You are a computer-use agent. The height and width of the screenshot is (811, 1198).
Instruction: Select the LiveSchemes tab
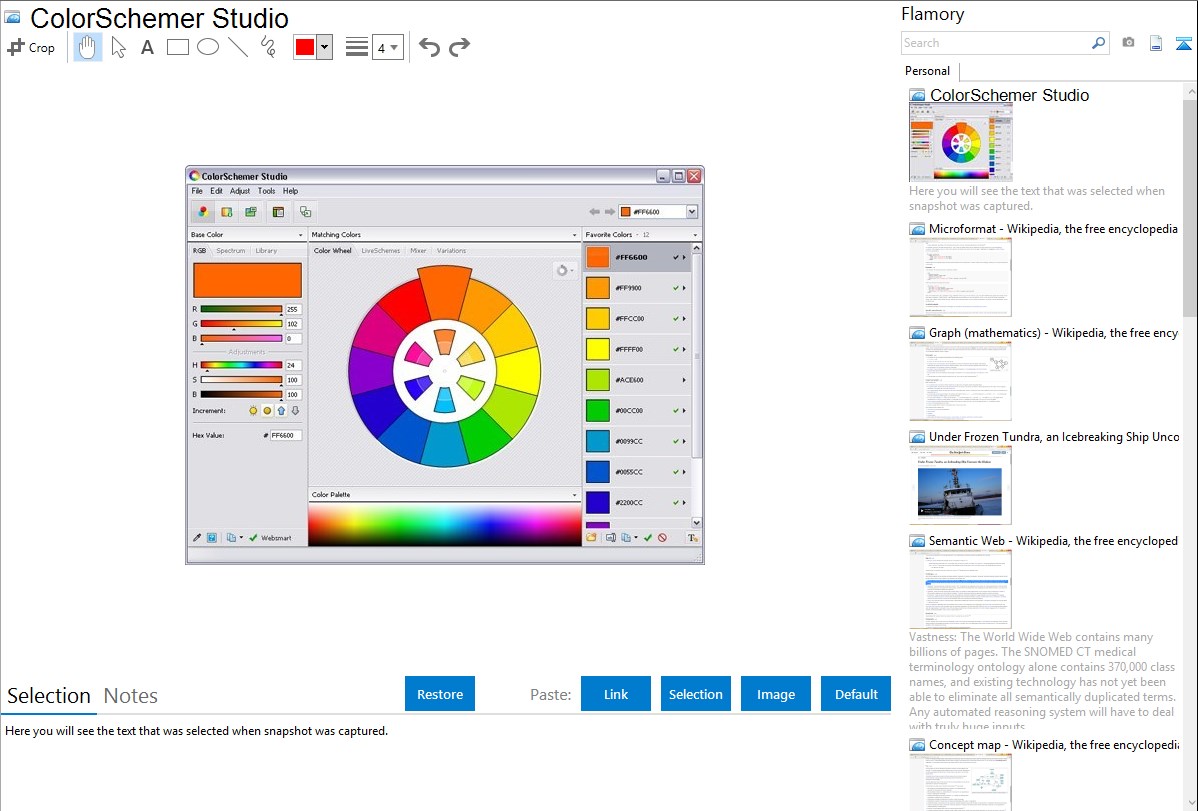pyautogui.click(x=380, y=251)
